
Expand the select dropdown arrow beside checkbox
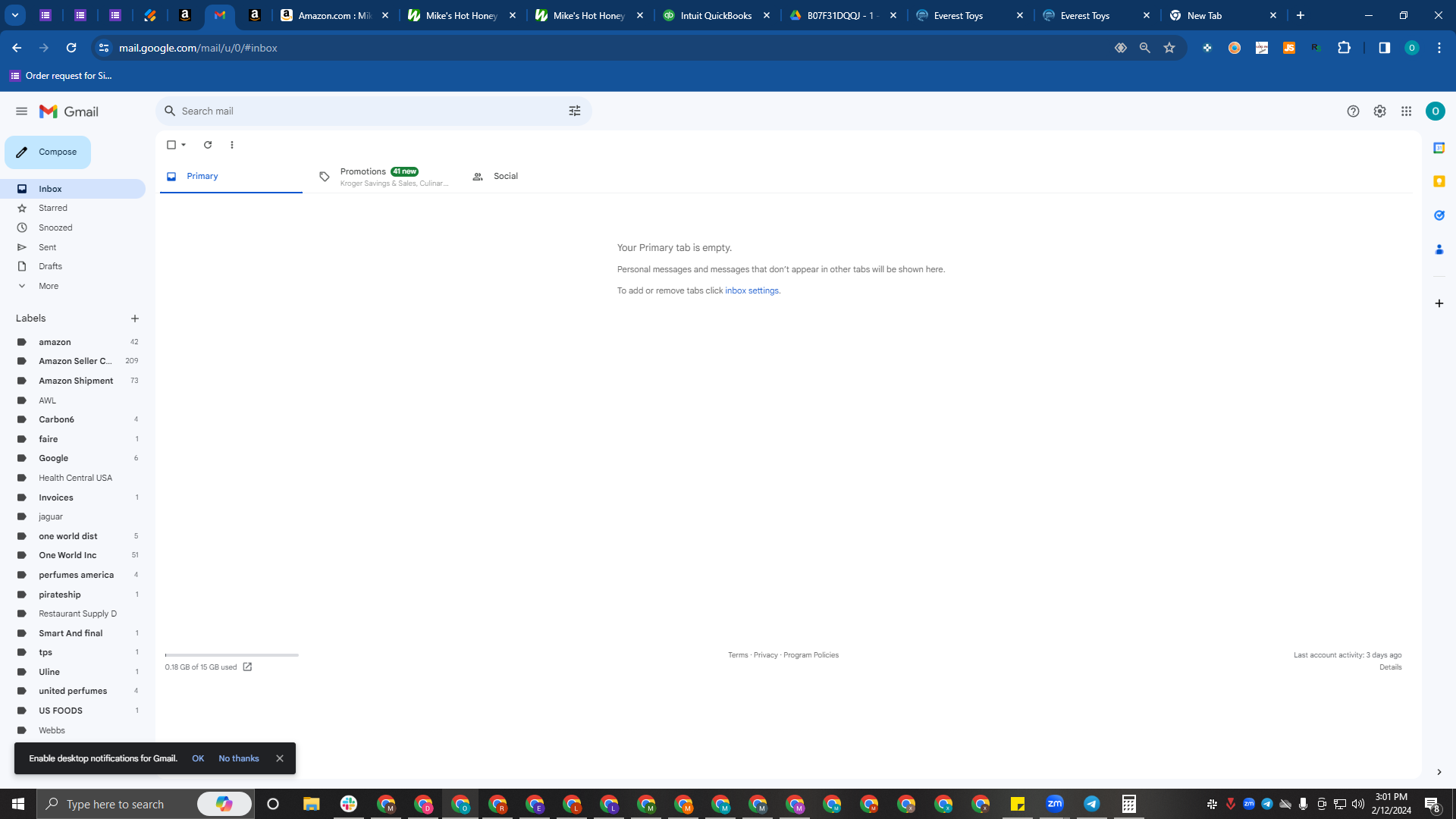click(x=184, y=145)
